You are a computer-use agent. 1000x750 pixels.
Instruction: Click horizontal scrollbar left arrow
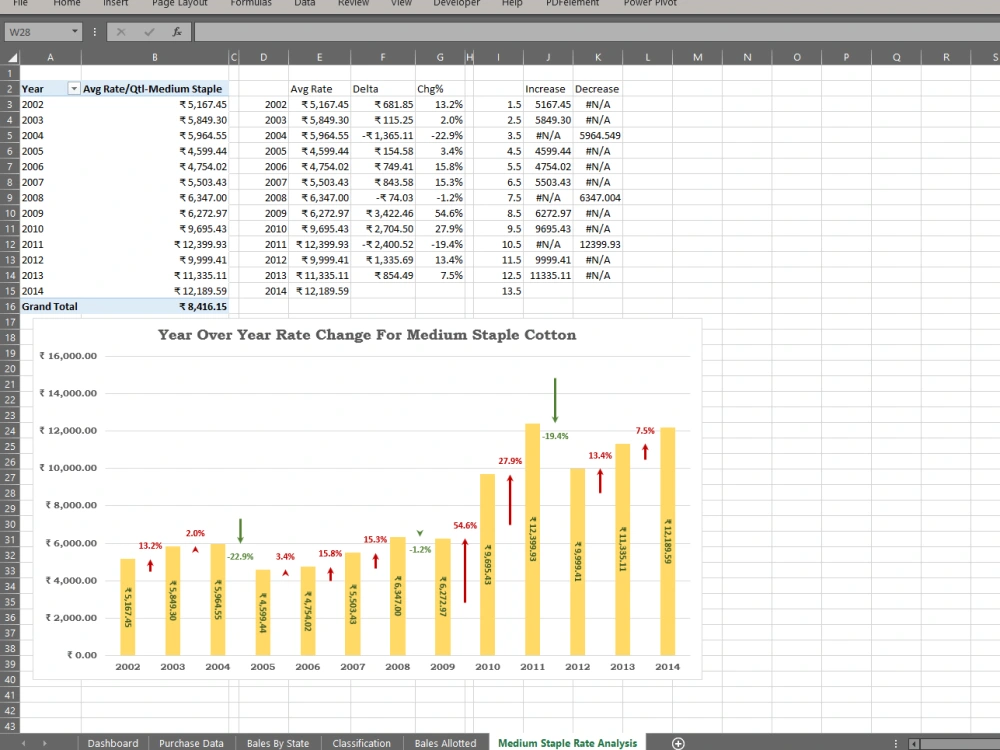[915, 744]
